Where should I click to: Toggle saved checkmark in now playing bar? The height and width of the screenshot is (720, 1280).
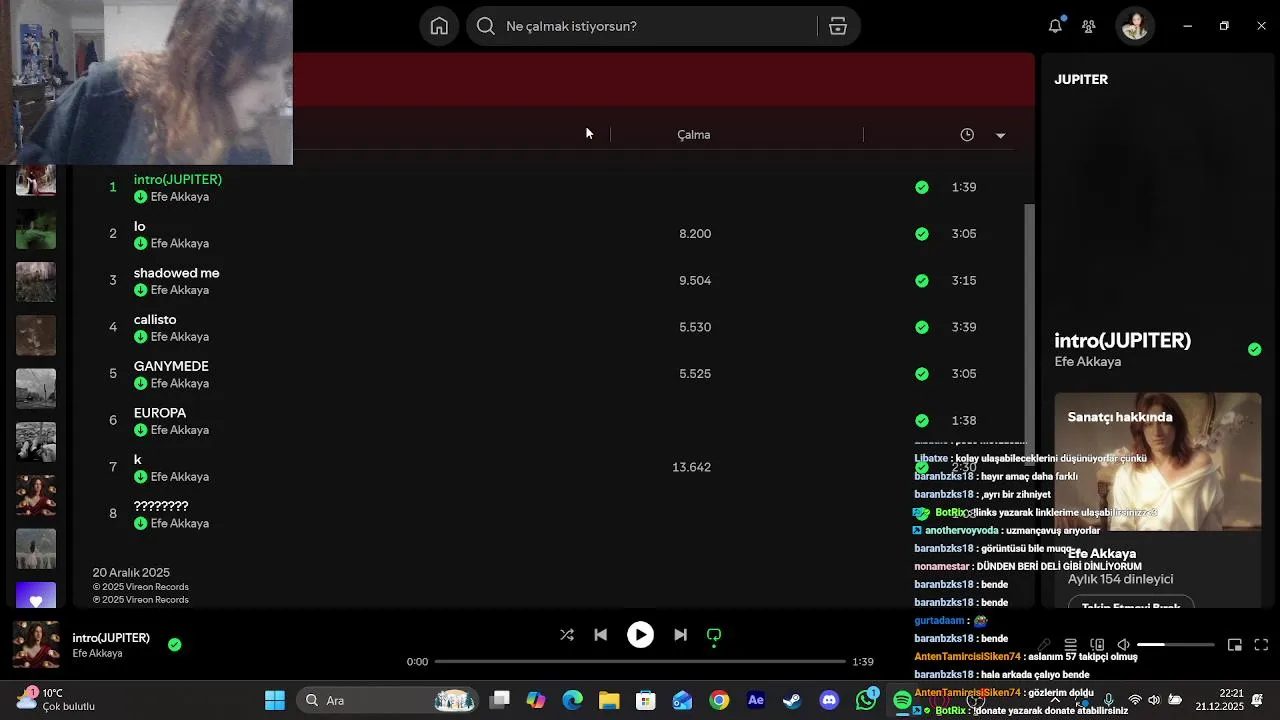point(174,645)
